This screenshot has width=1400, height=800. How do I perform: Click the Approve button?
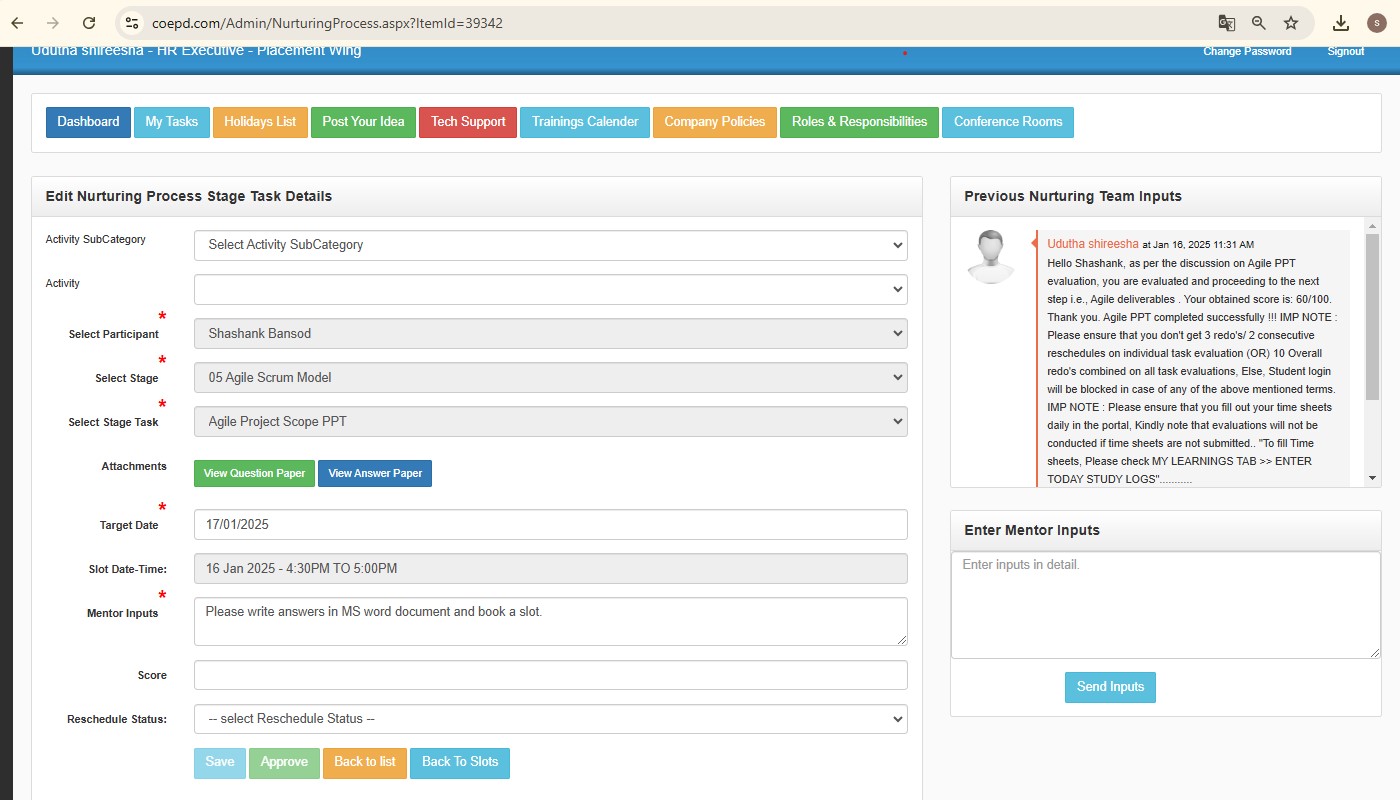pyautogui.click(x=284, y=762)
